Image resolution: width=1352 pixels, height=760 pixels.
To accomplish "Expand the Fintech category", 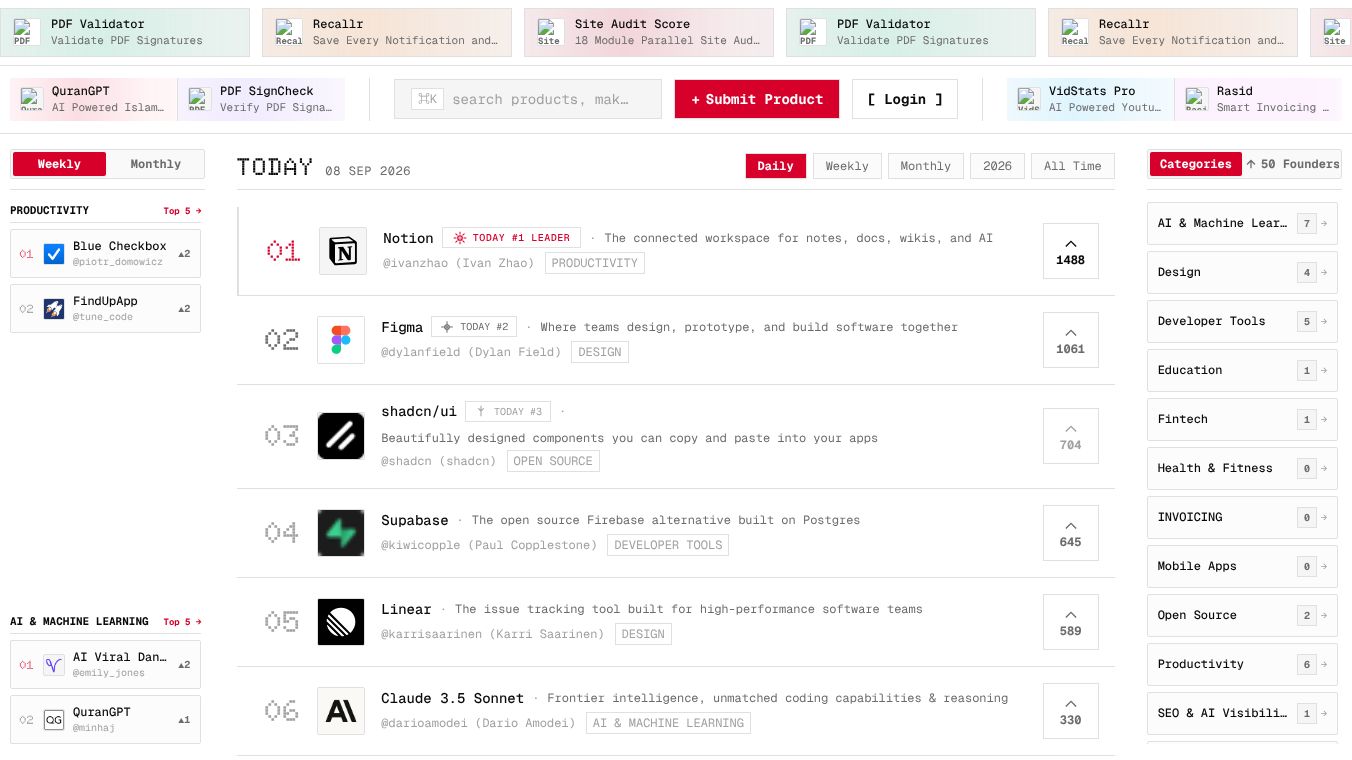I will (1242, 419).
